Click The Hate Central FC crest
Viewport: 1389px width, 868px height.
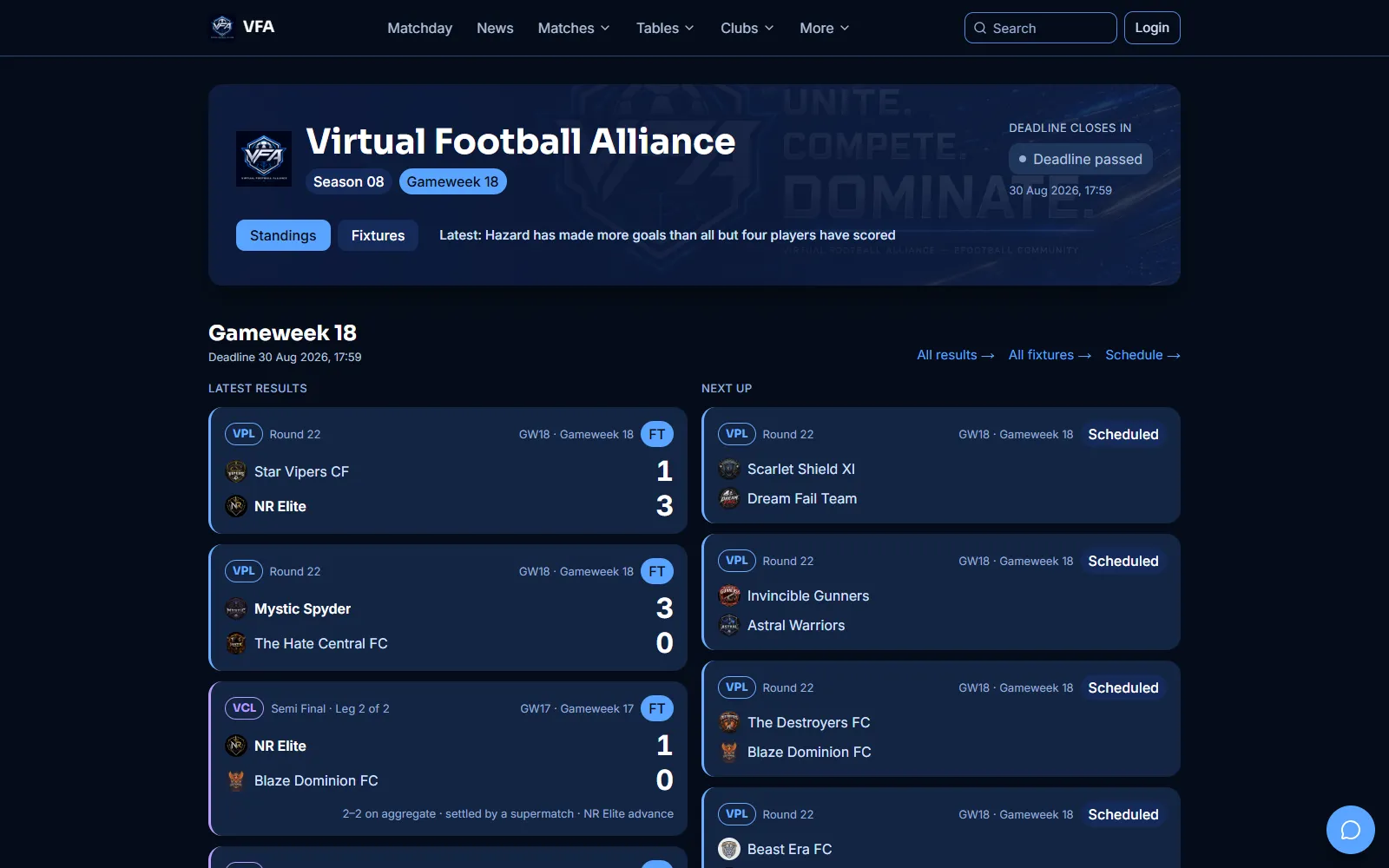(236, 643)
